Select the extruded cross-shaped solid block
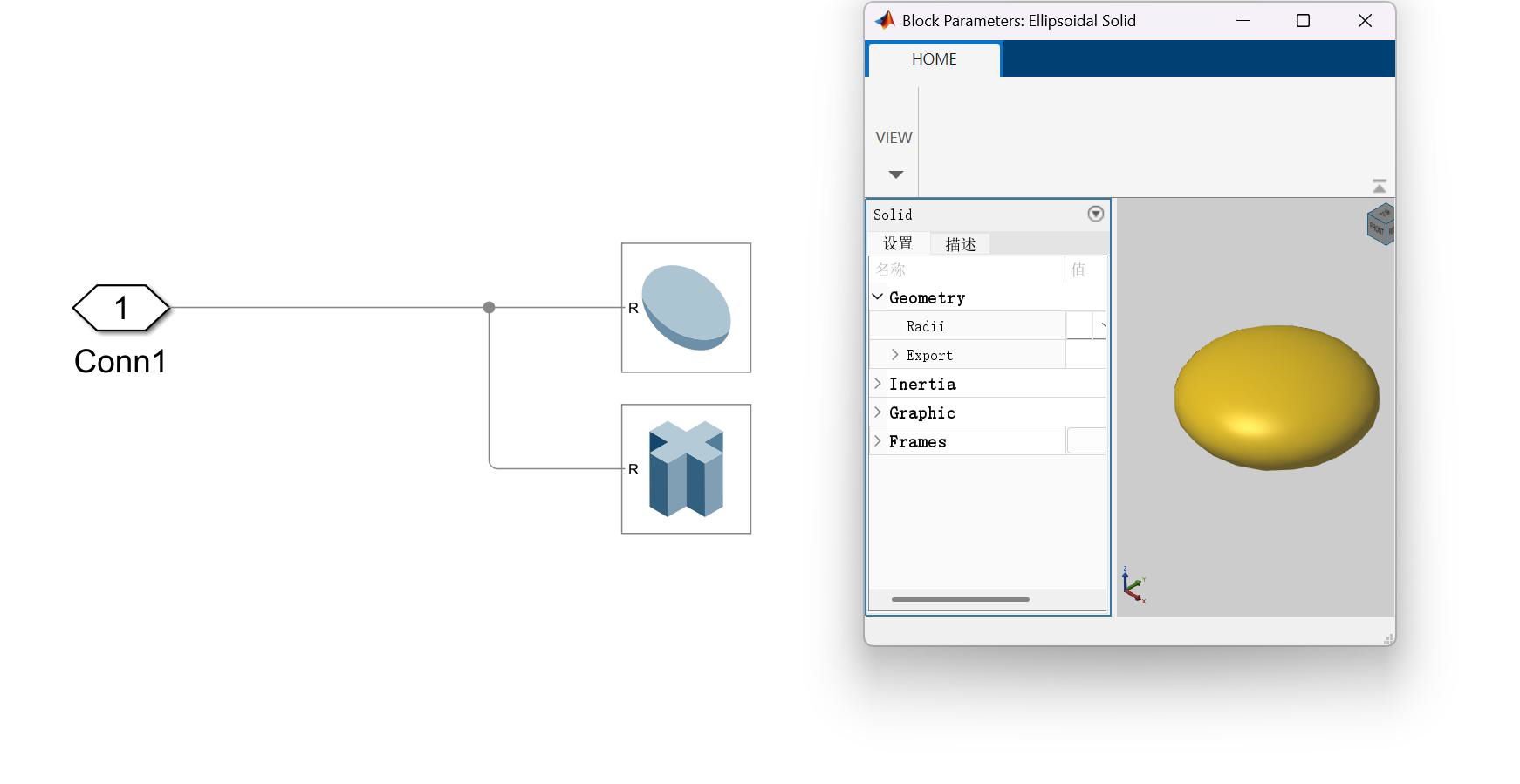This screenshot has height=784, width=1520. [x=686, y=469]
